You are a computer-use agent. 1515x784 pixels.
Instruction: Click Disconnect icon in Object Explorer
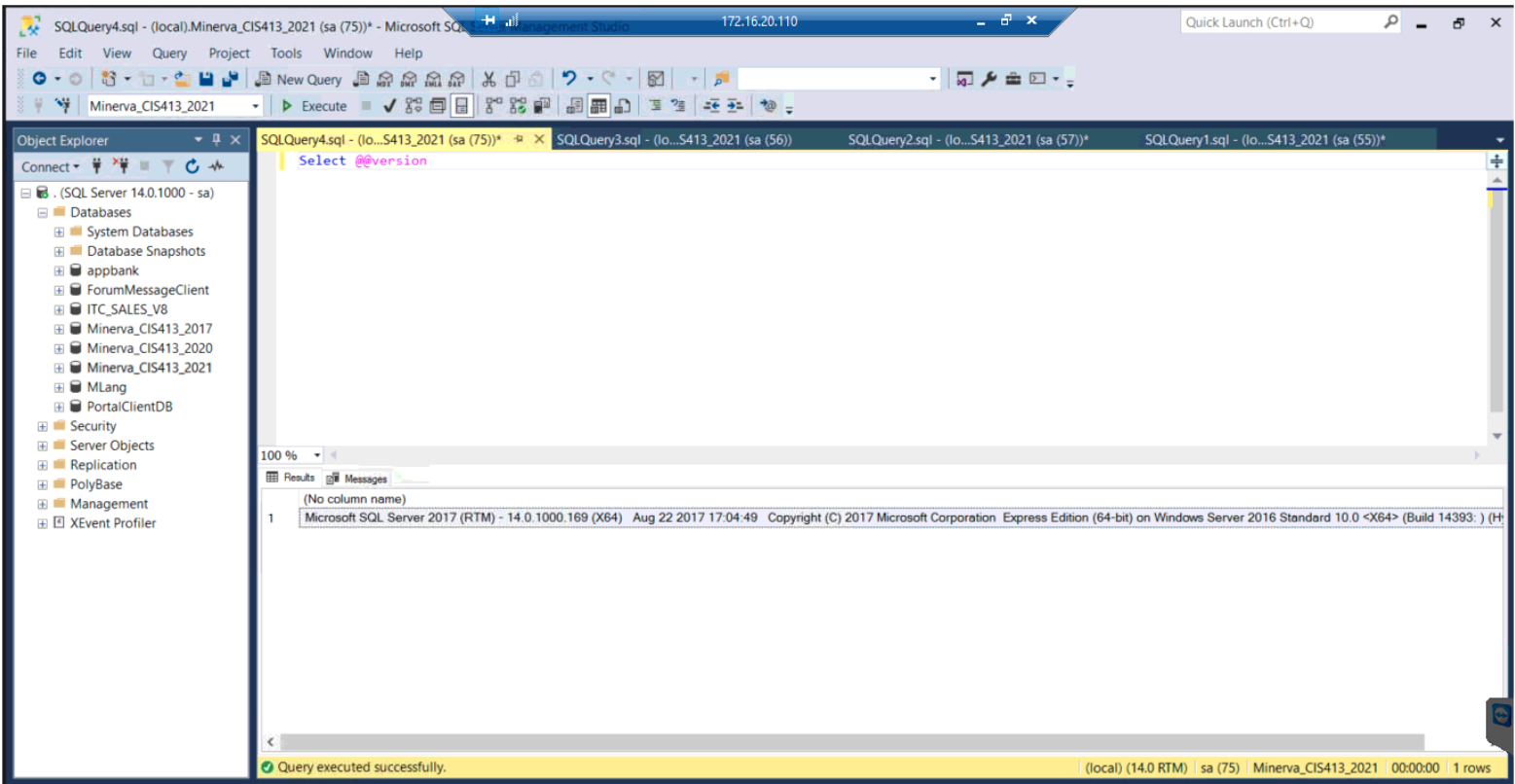[x=121, y=166]
